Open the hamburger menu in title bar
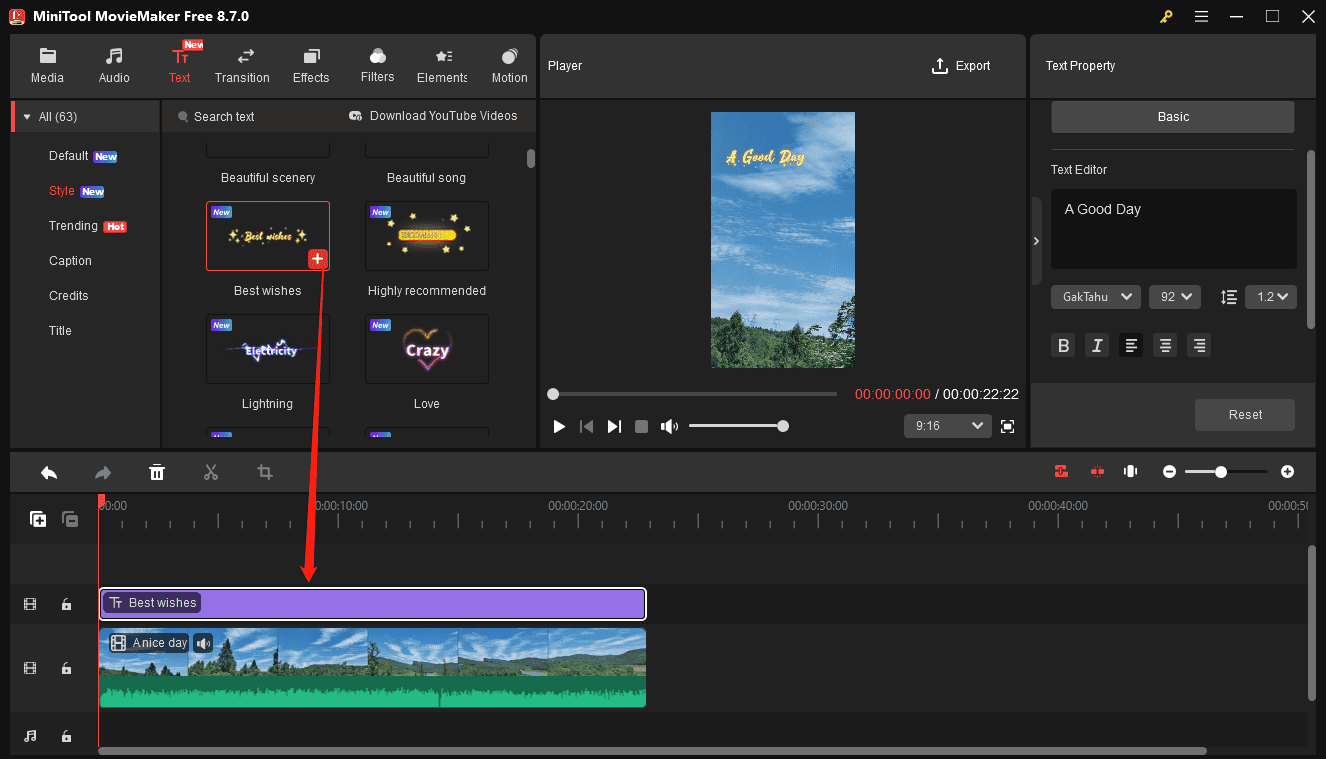This screenshot has width=1326, height=759. coord(1201,16)
